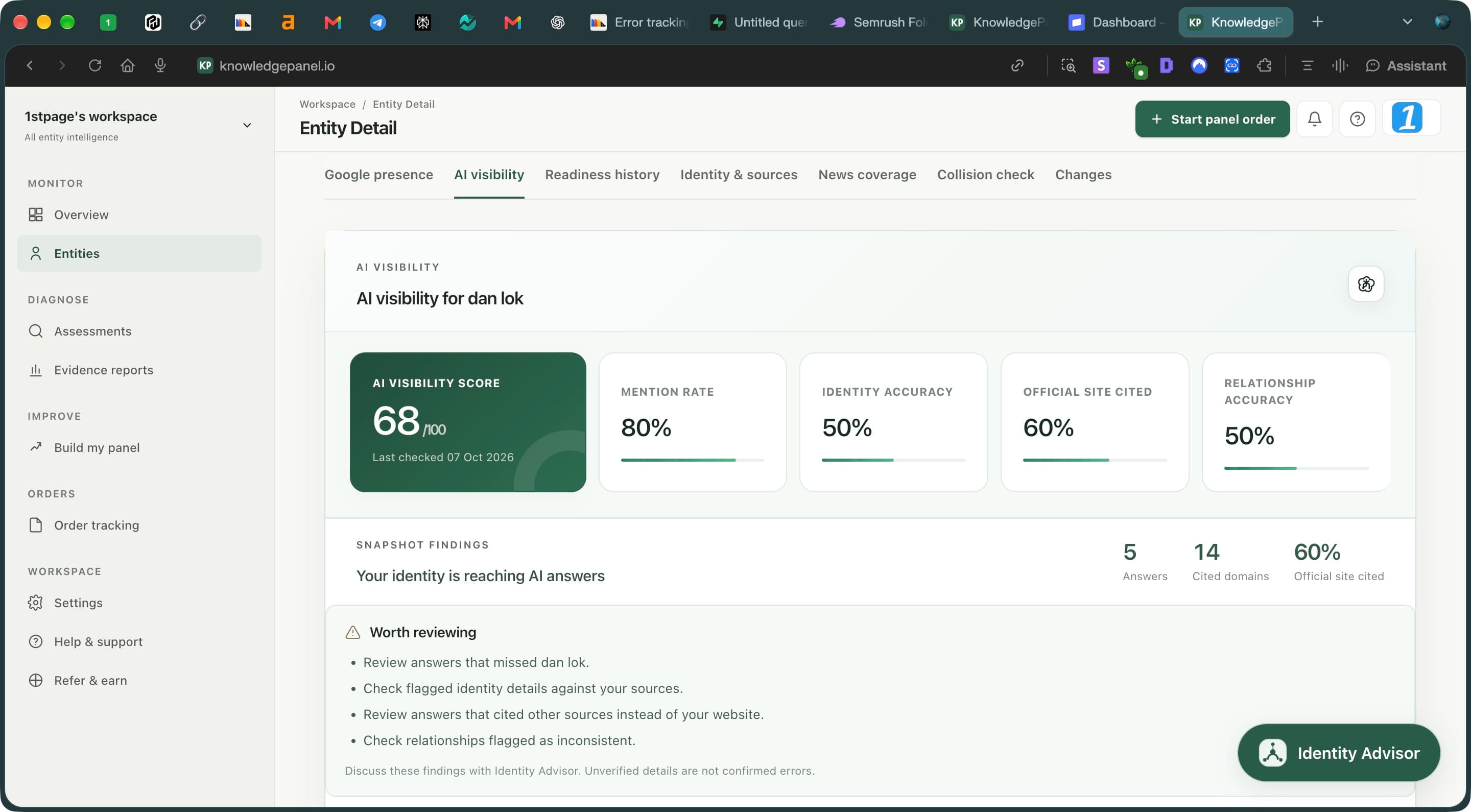1471x812 pixels.
Task: Switch to the Google presence tab
Action: tap(378, 175)
